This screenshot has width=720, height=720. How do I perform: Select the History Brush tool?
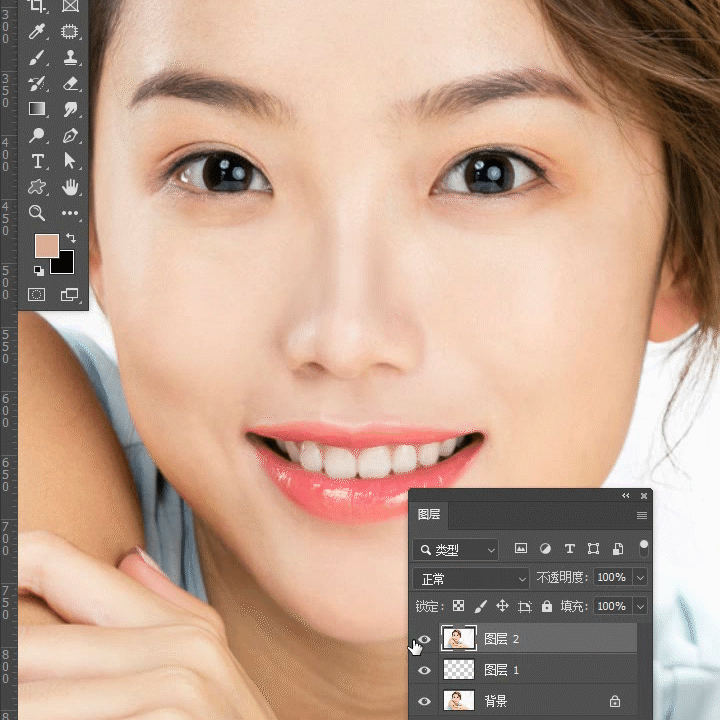(x=37, y=84)
